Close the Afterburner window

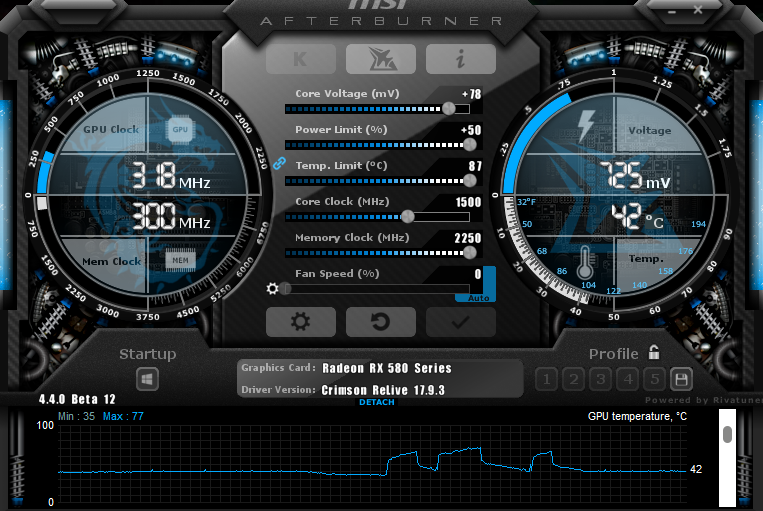click(x=698, y=9)
